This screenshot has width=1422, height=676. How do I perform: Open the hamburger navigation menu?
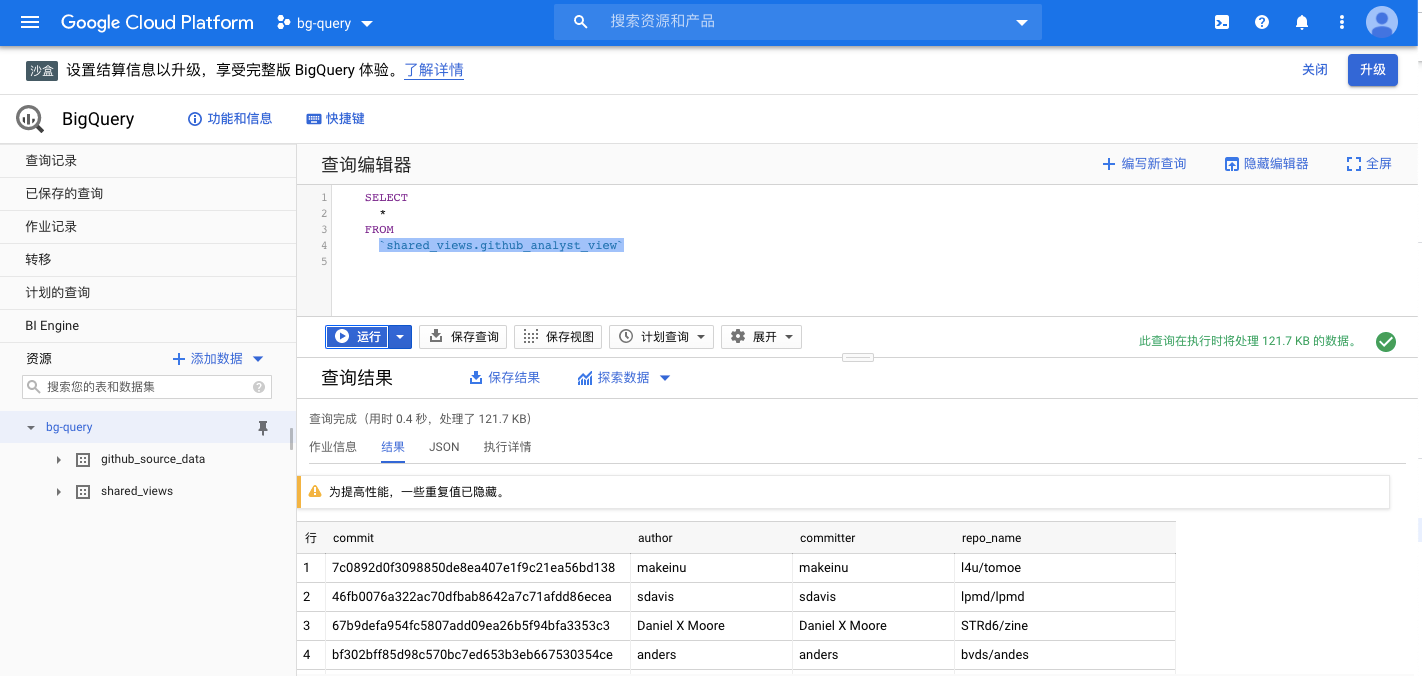[30, 22]
